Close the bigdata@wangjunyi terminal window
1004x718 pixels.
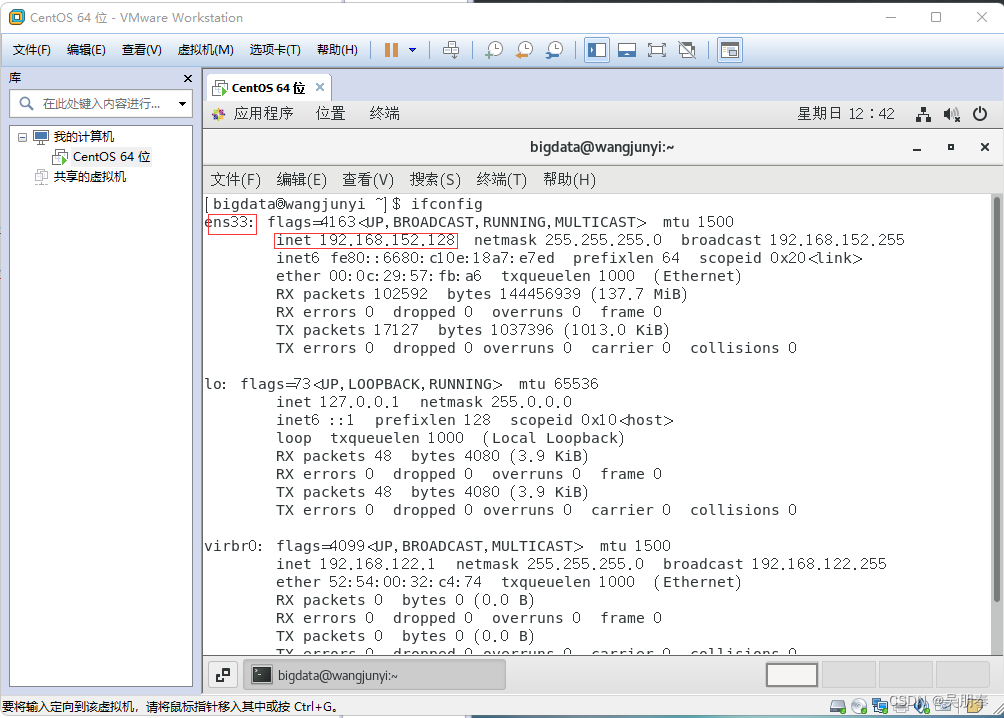coord(985,147)
